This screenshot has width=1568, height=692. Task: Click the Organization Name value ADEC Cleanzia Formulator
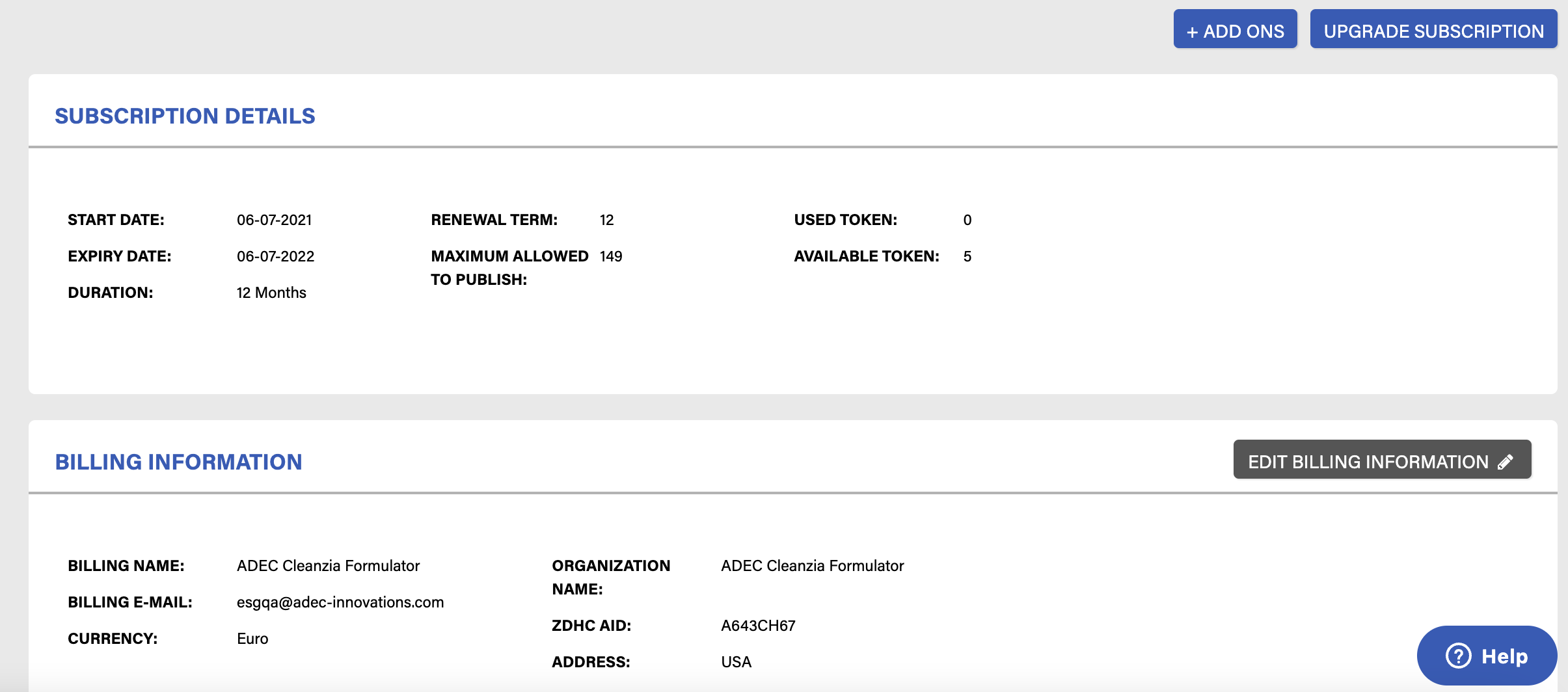tap(812, 566)
